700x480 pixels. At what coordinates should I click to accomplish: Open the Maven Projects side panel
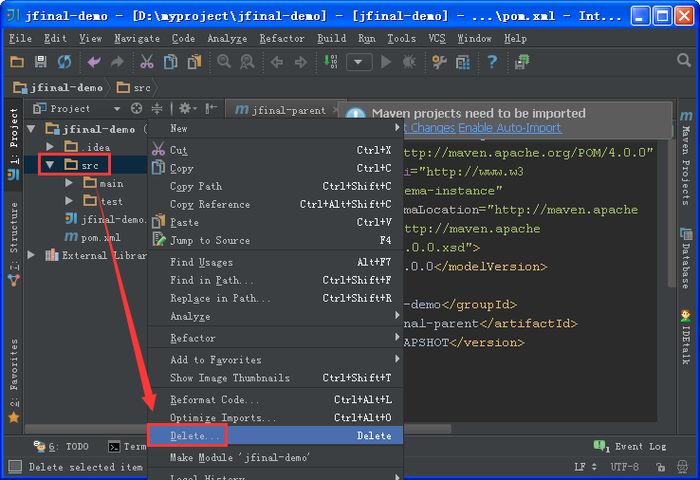point(686,159)
